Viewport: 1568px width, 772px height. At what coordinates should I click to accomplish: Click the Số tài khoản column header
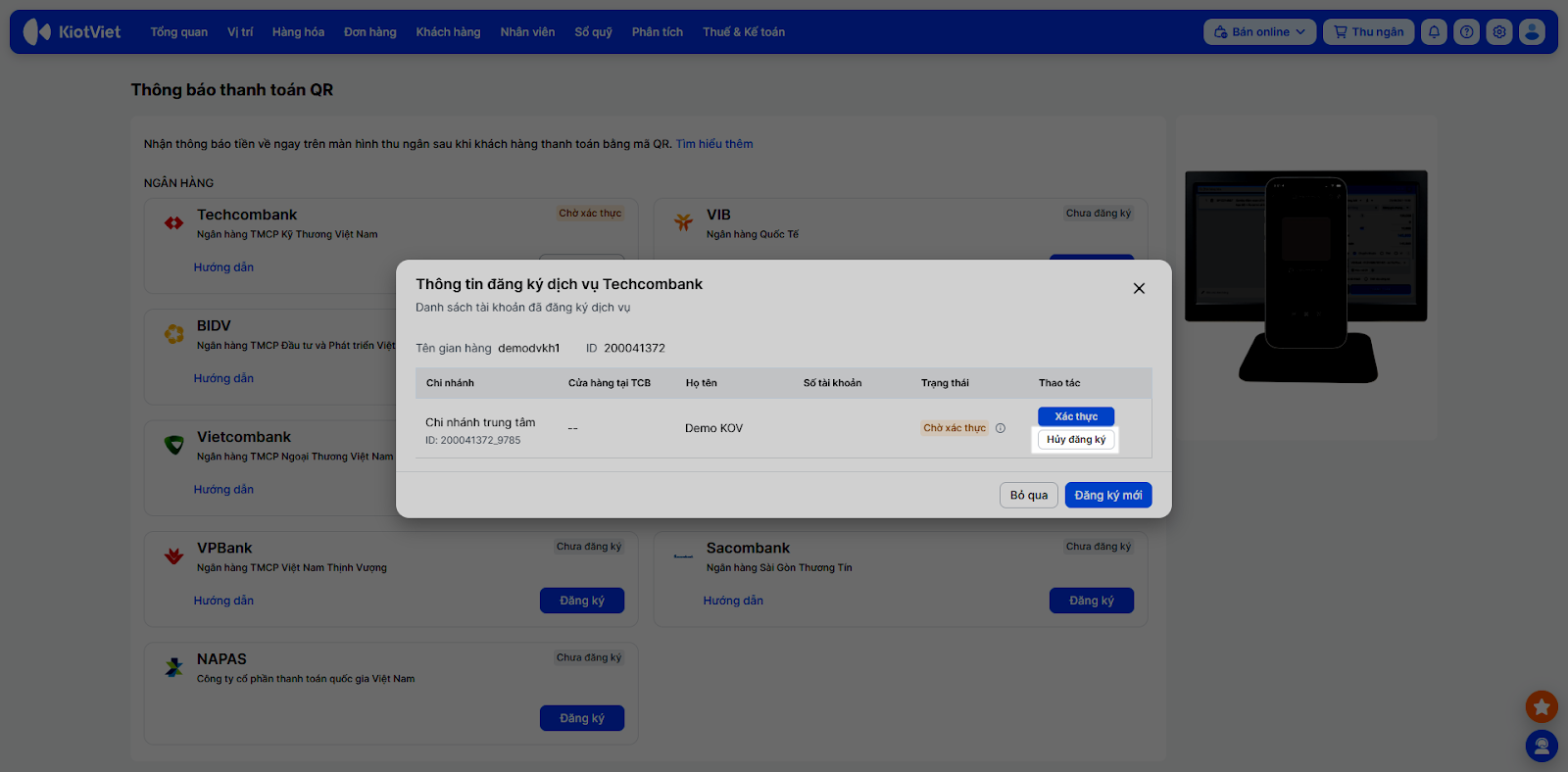tap(833, 383)
